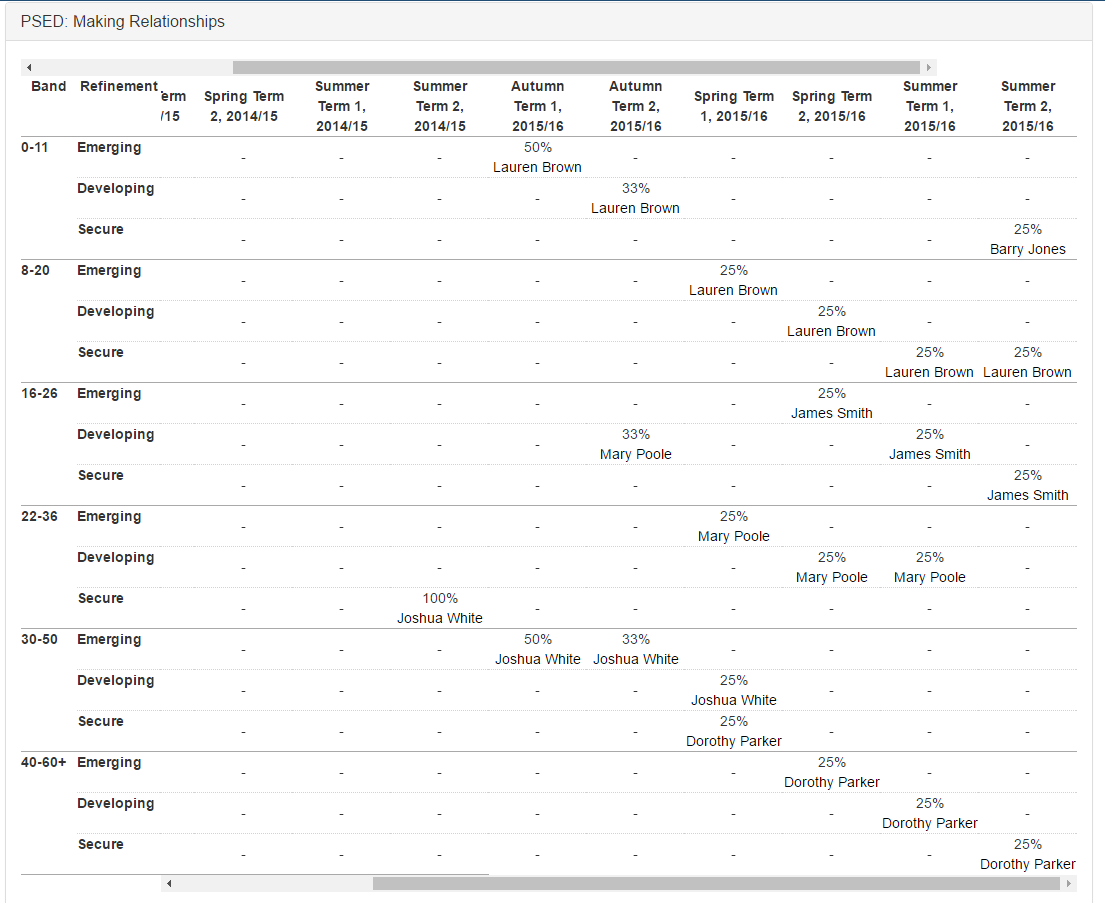Click the 22-36 band label

click(x=39, y=517)
